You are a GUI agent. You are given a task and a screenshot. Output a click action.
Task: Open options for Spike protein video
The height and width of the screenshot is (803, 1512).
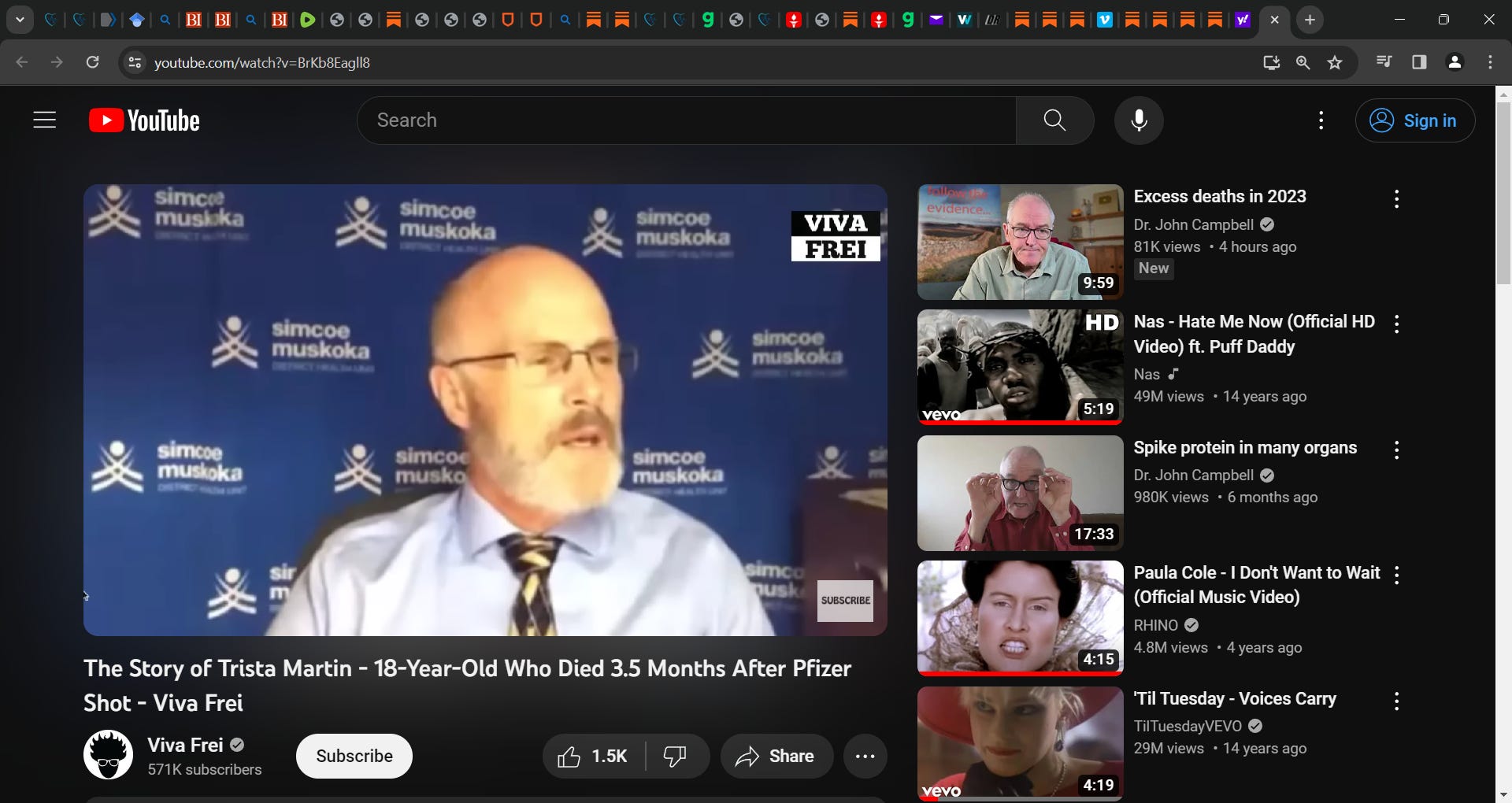1396,450
